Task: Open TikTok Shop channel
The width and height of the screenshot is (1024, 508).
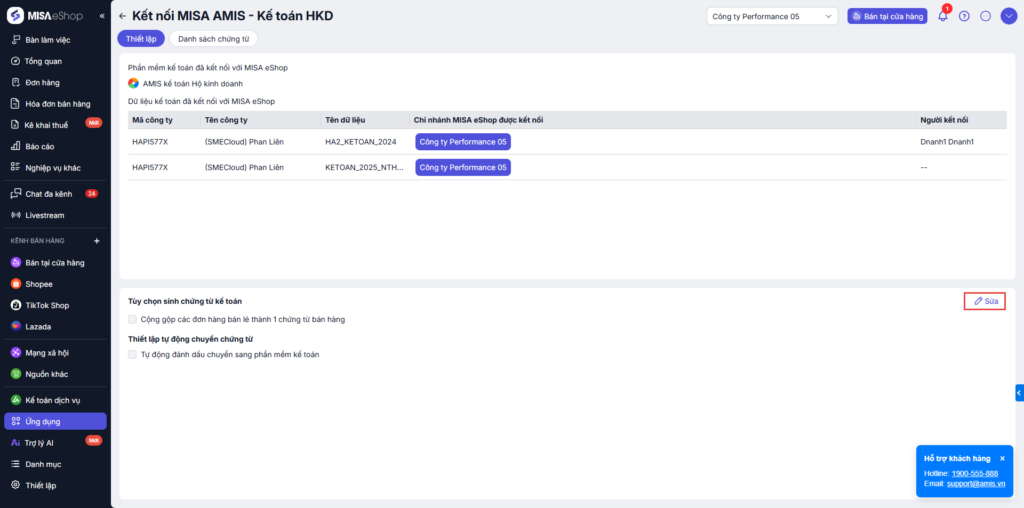Action: (47, 305)
